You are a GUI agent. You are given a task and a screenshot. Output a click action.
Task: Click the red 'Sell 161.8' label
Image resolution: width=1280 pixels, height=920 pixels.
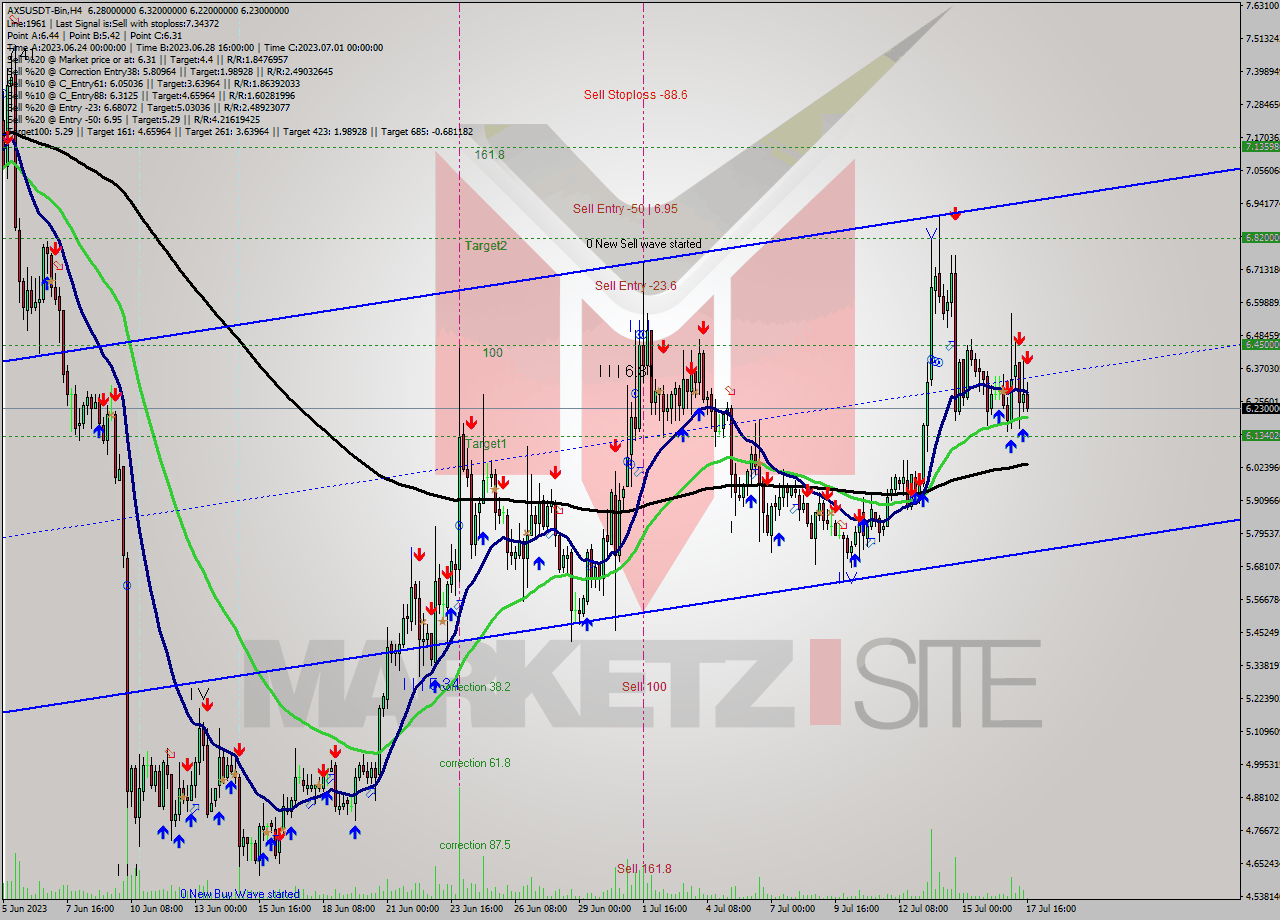644,869
